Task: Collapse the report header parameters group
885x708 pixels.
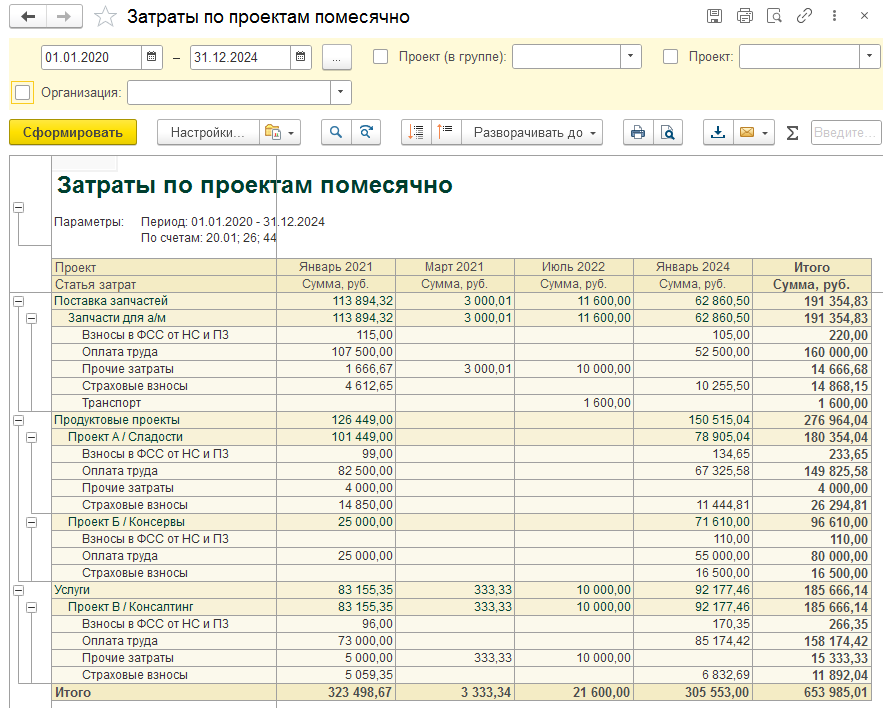Action: pos(19,208)
